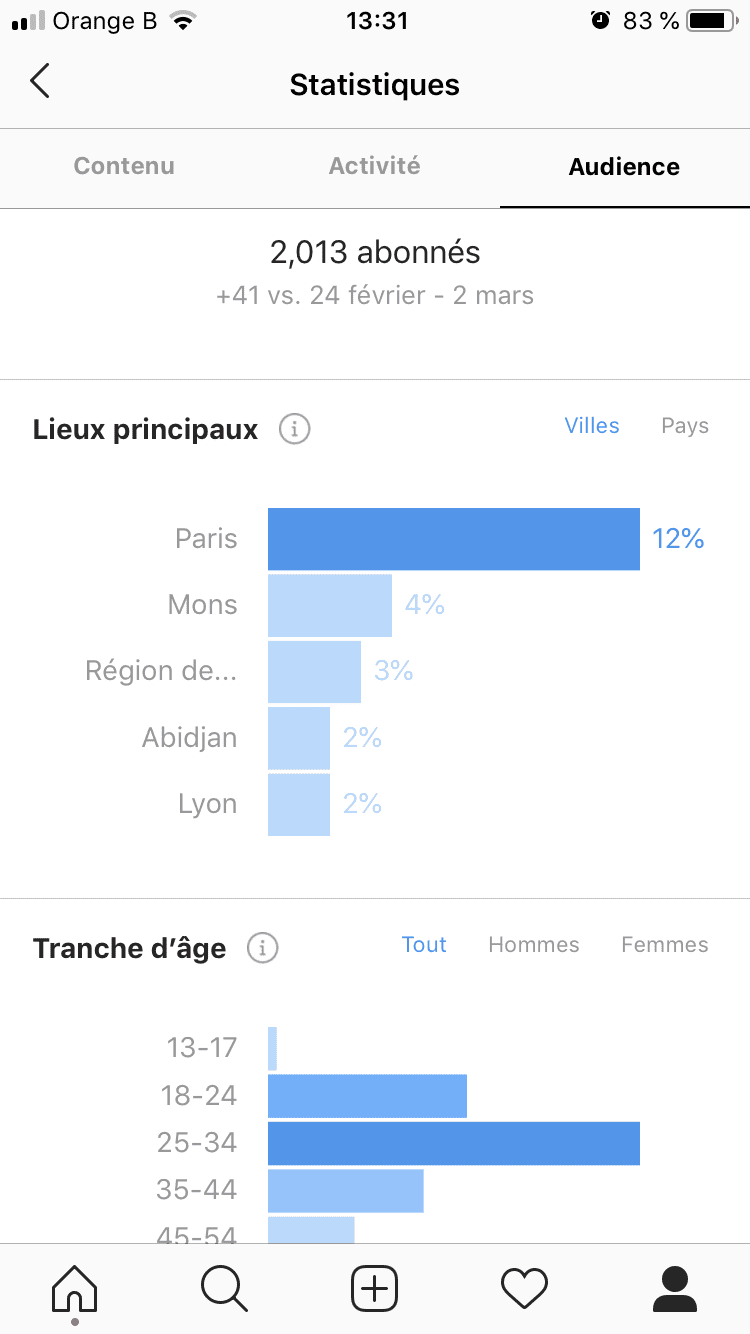
Task: Filter age range by Femmes
Action: click(665, 945)
